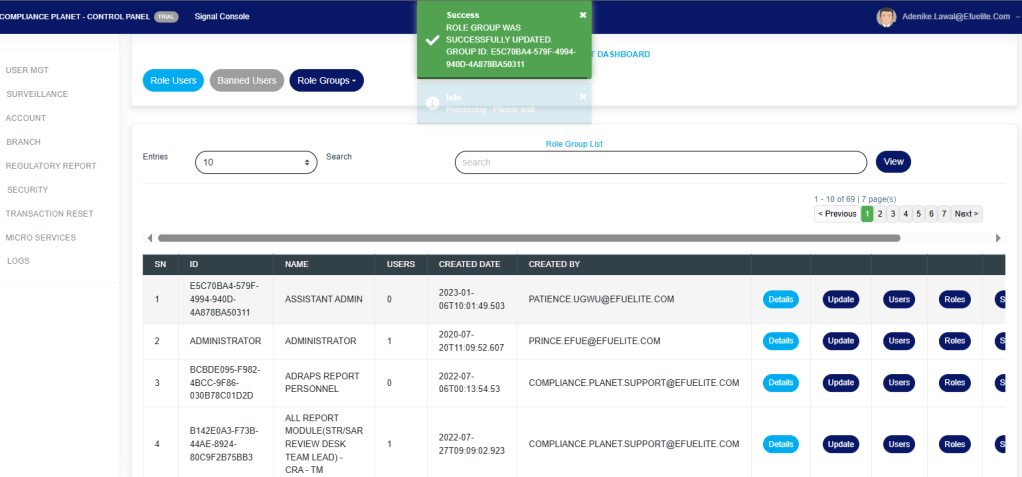Open Roles for ADRAPS REPORT PERSONNEL
The height and width of the screenshot is (477, 1022).
(x=954, y=383)
